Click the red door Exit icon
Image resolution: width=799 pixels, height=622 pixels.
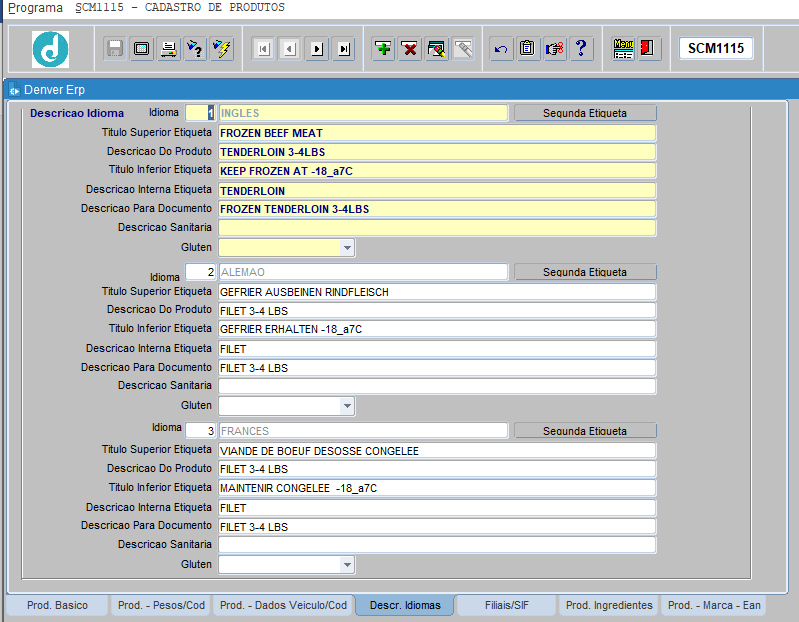tap(647, 49)
